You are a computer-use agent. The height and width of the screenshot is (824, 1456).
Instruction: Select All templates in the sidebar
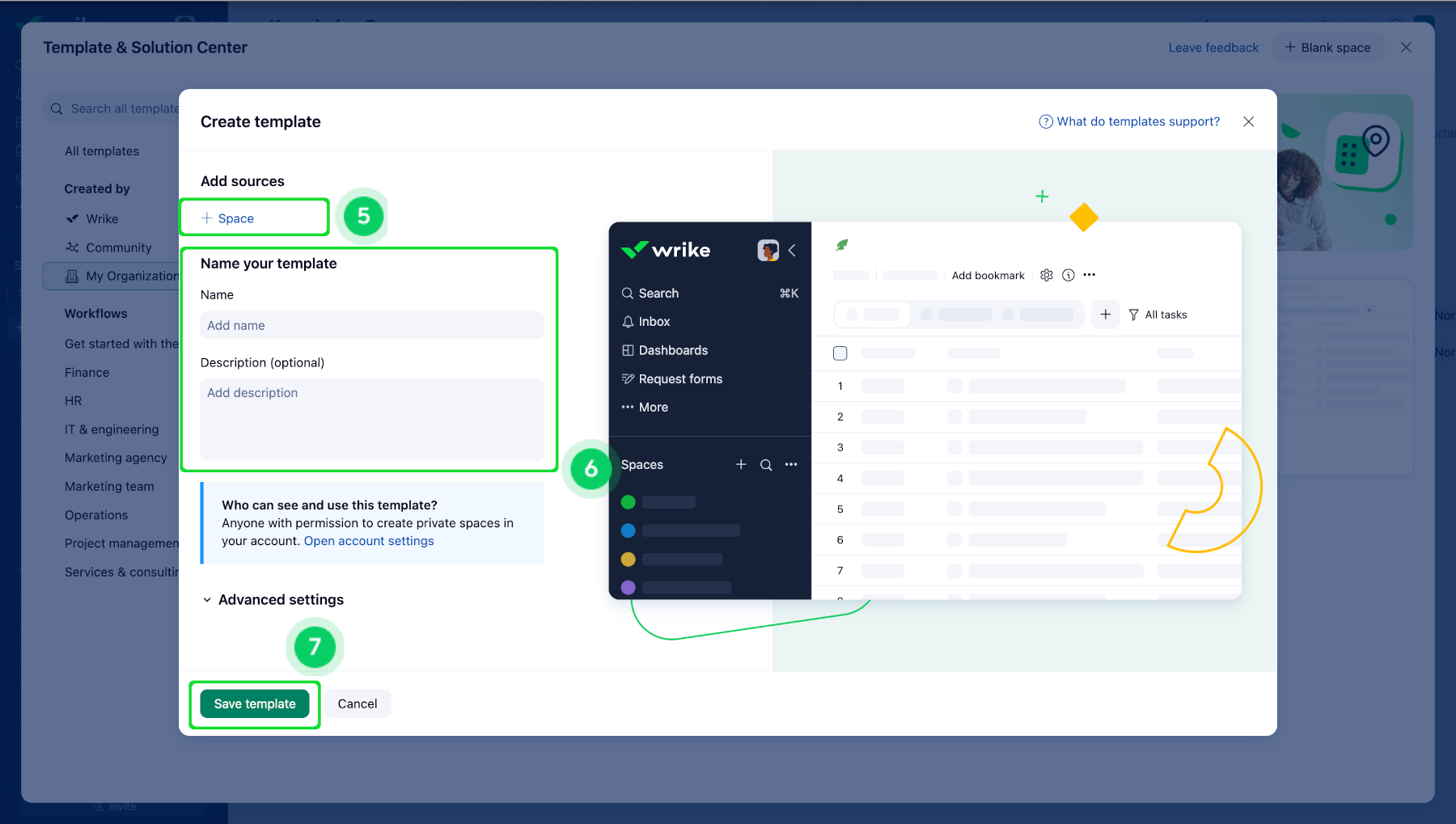(102, 151)
